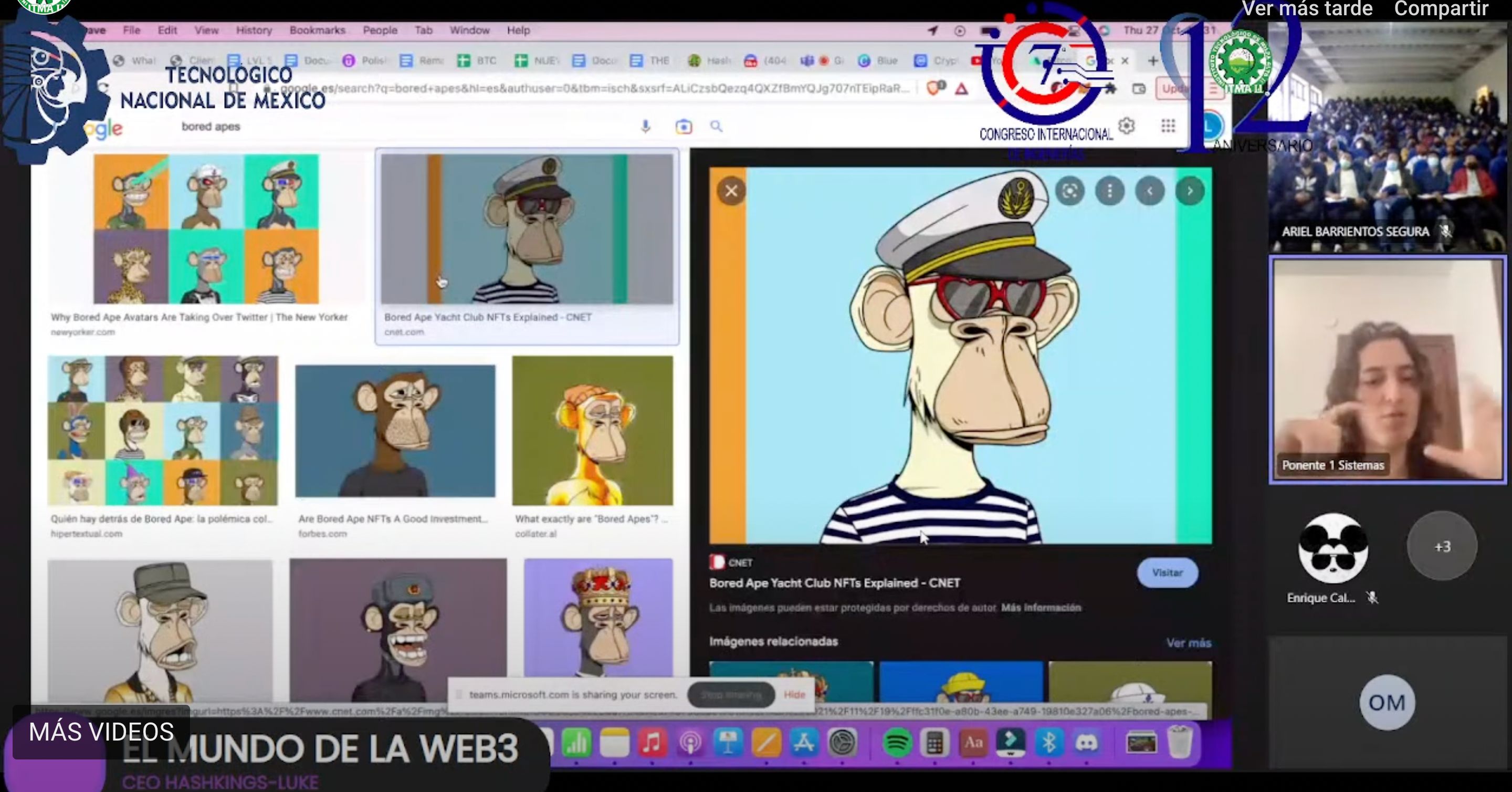The height and width of the screenshot is (792, 1512).
Task: Click the magnifying glass search icon
Action: click(x=716, y=126)
